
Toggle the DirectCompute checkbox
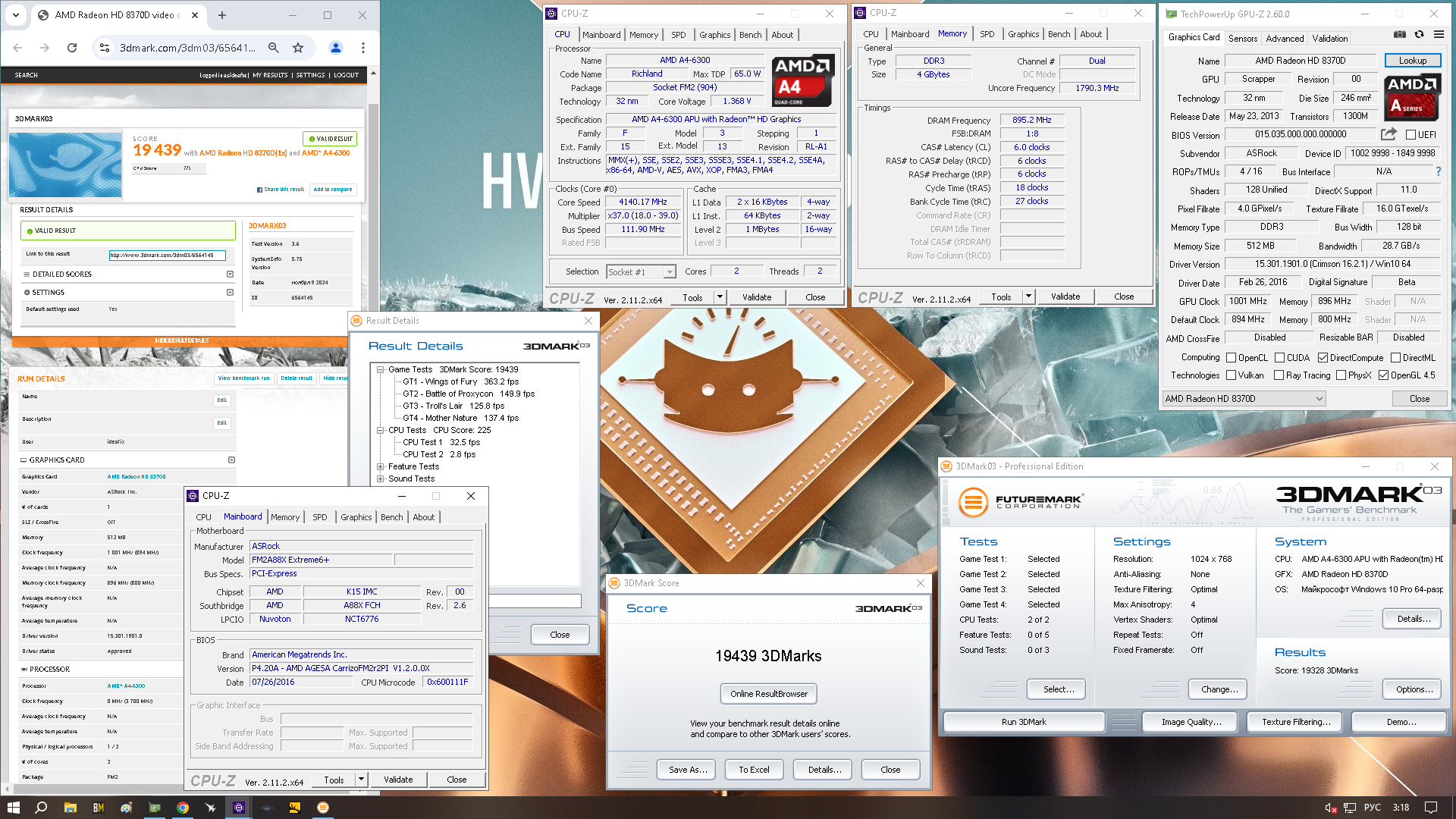(x=1323, y=358)
